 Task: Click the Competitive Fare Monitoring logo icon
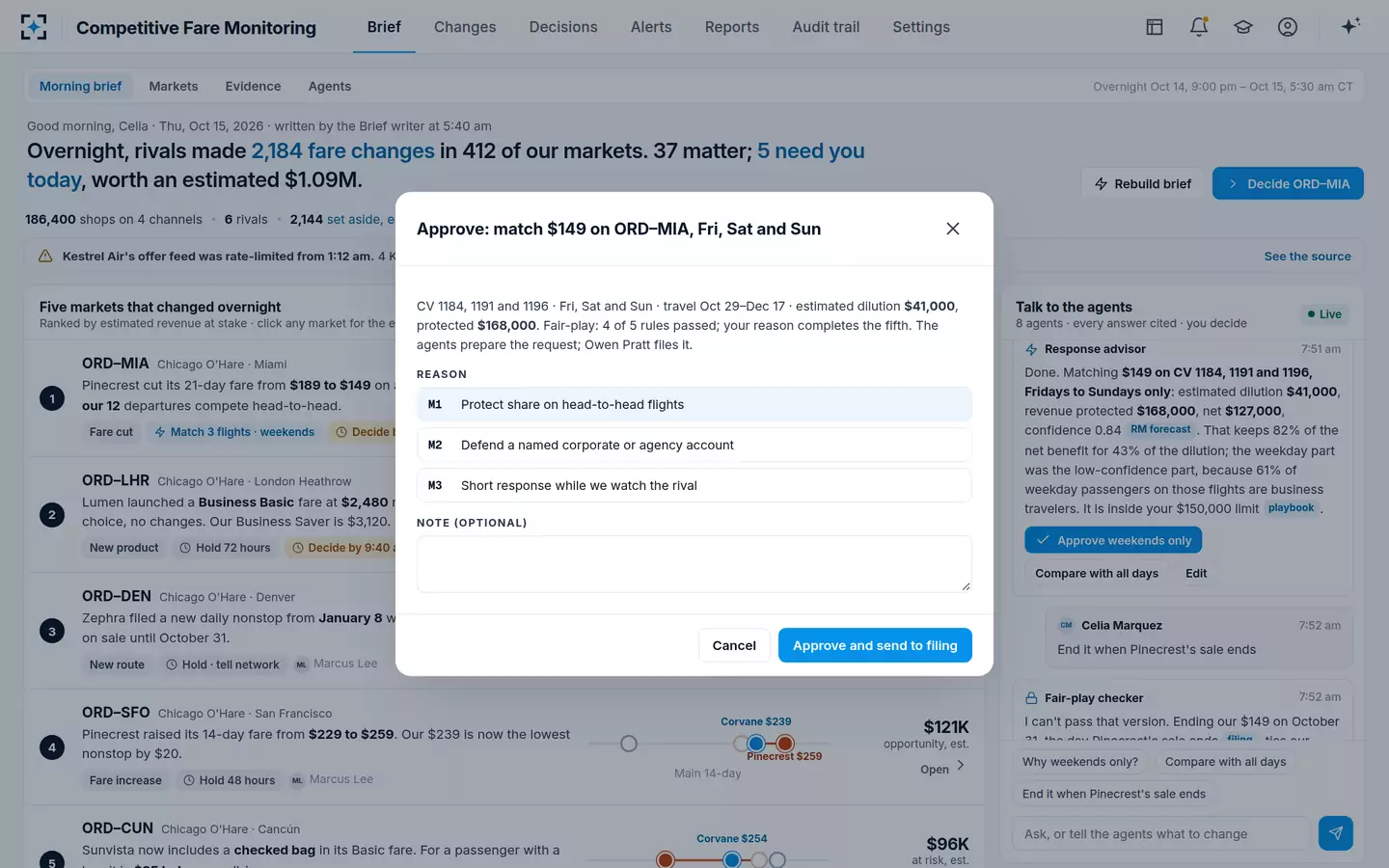(x=34, y=27)
